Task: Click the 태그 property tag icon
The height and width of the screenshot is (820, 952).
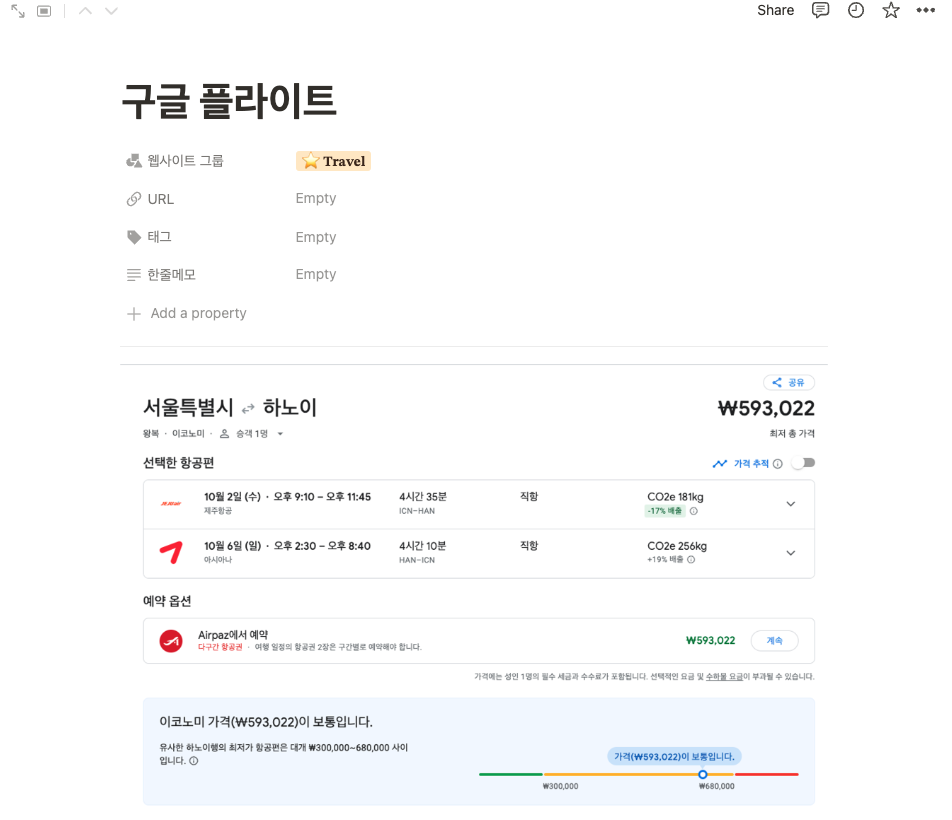Action: point(134,237)
